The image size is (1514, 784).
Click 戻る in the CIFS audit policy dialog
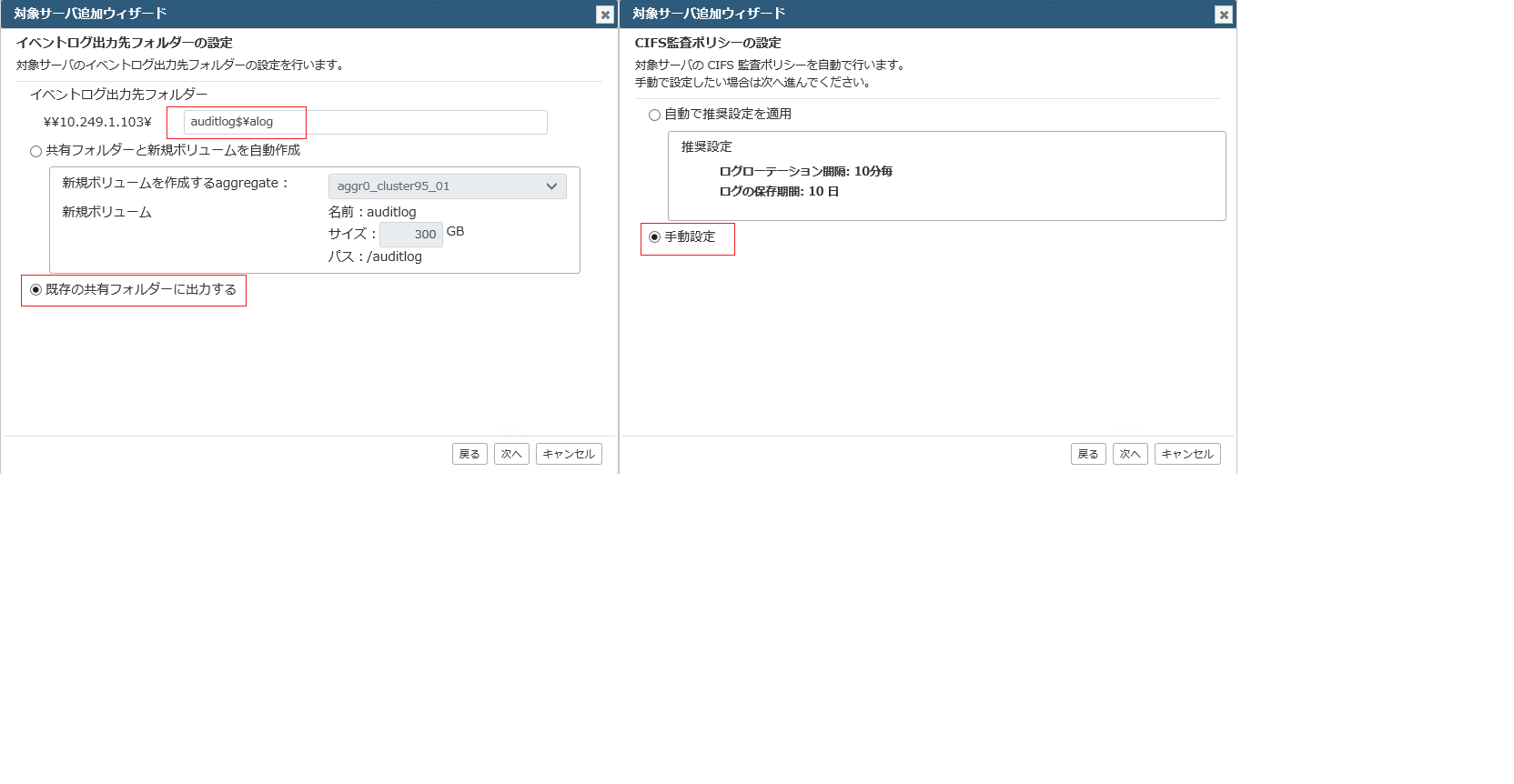pos(1088,454)
